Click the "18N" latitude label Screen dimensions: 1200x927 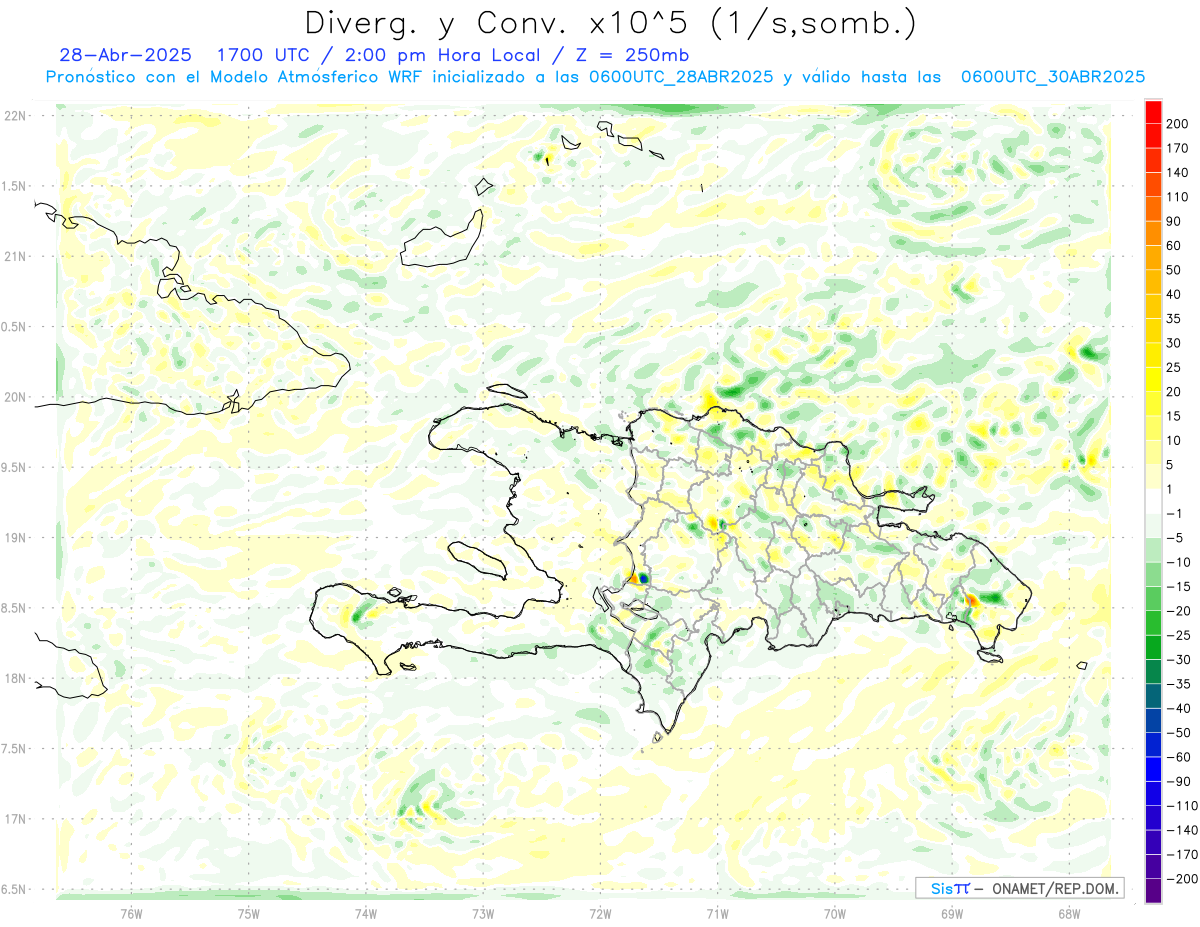coord(15,679)
